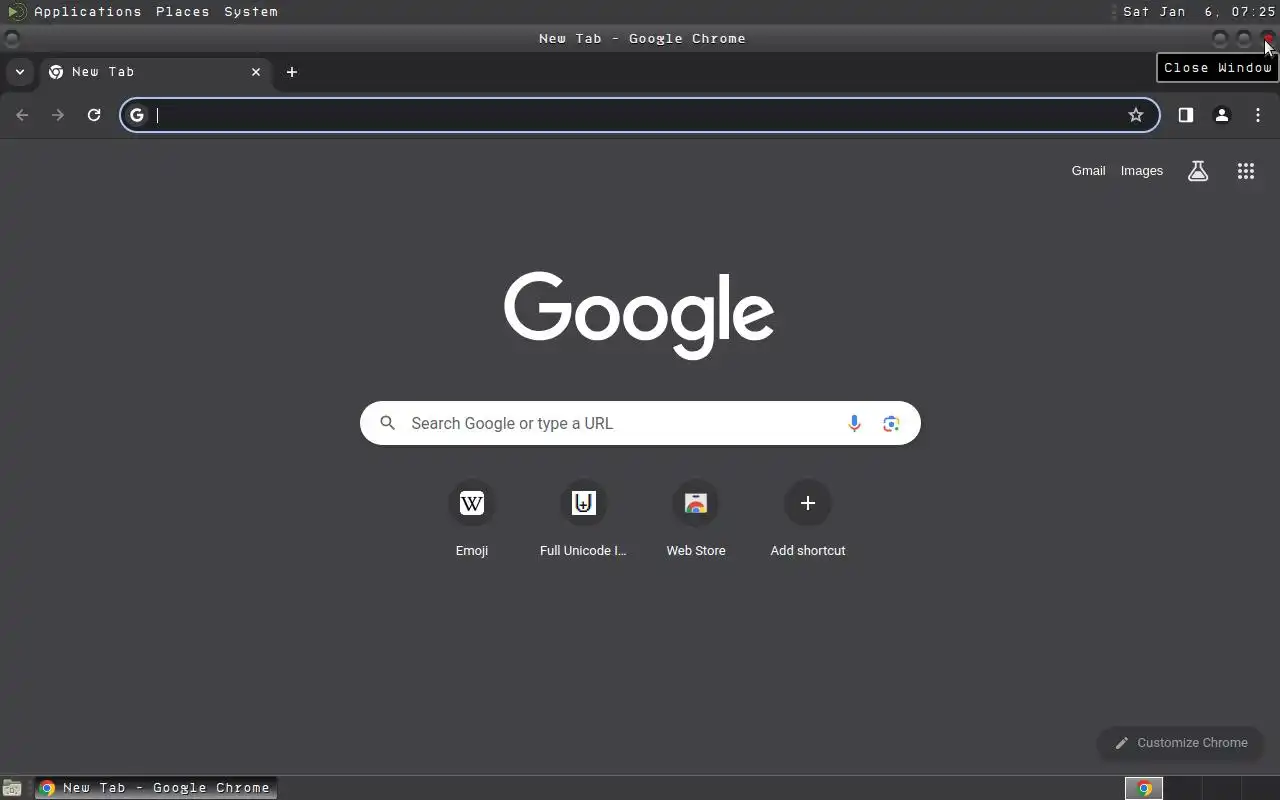Search by image with Google Lens icon
Screen dimensions: 1280x800
tap(891, 423)
